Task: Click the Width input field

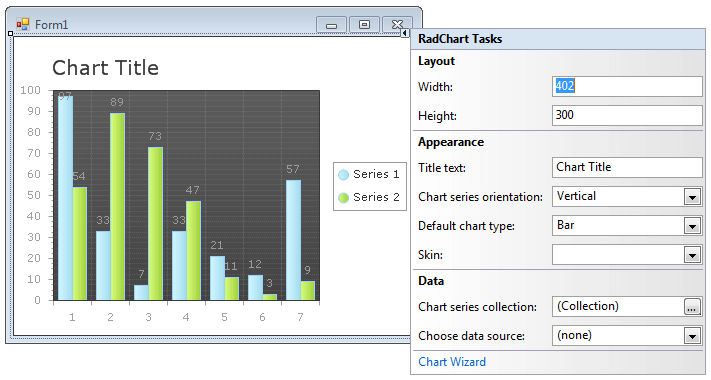Action: [627, 86]
